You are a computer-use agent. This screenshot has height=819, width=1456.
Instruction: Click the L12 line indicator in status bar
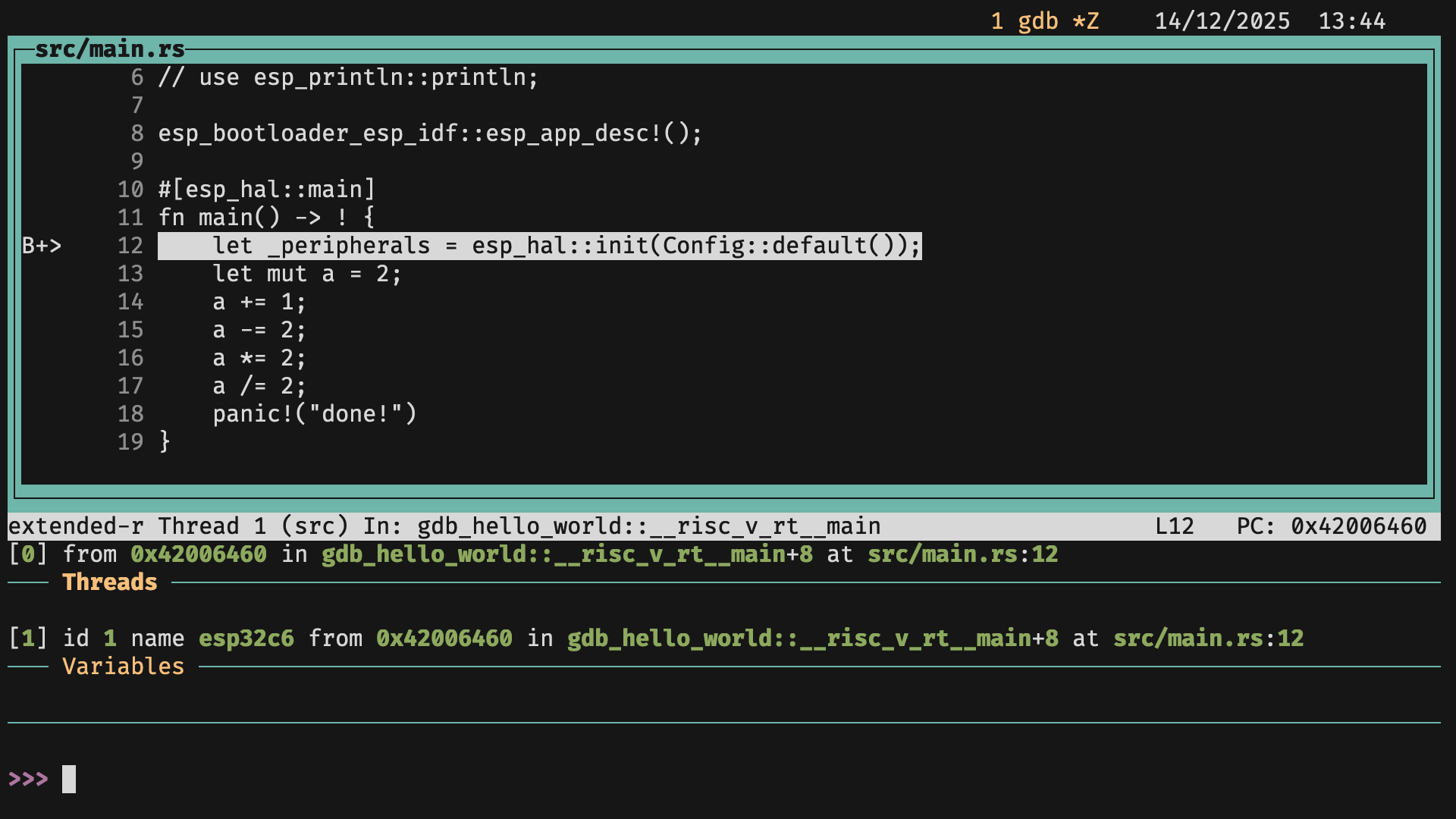[x=1174, y=526]
